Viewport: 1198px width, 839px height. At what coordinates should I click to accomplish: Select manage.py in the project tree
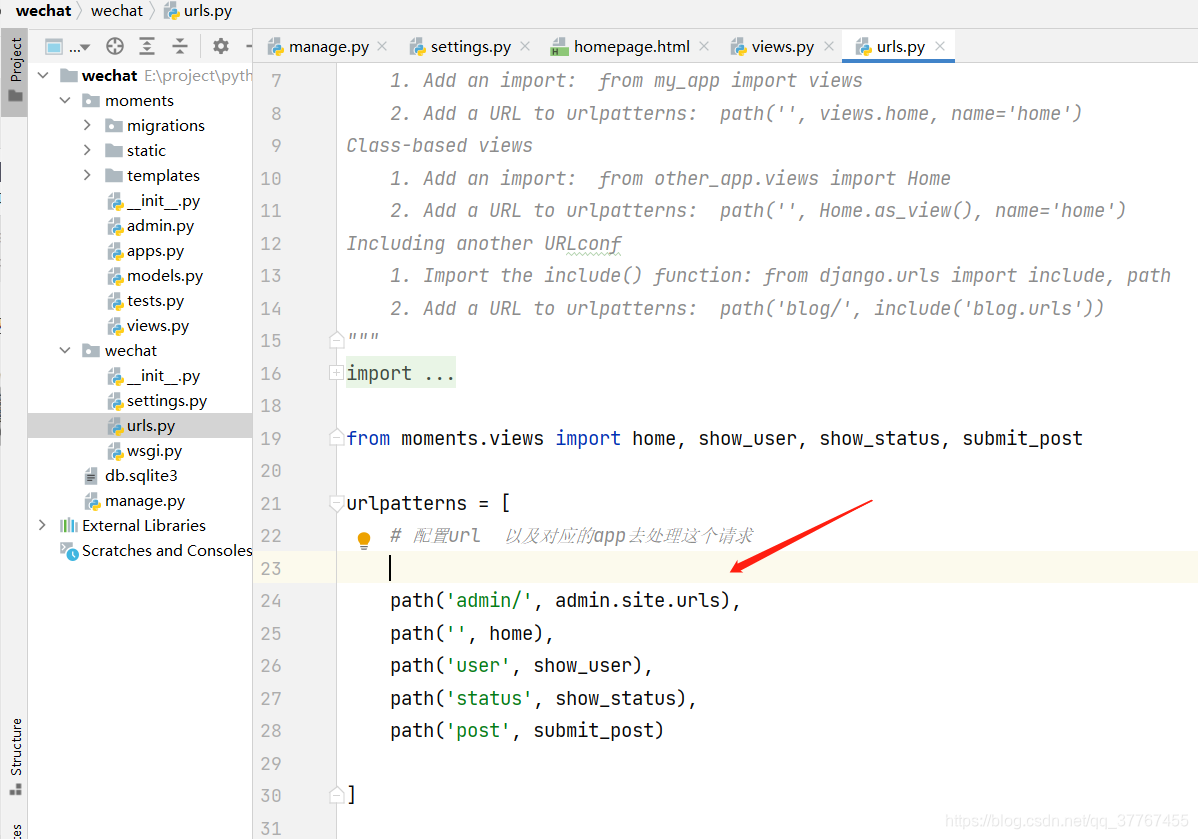click(145, 500)
